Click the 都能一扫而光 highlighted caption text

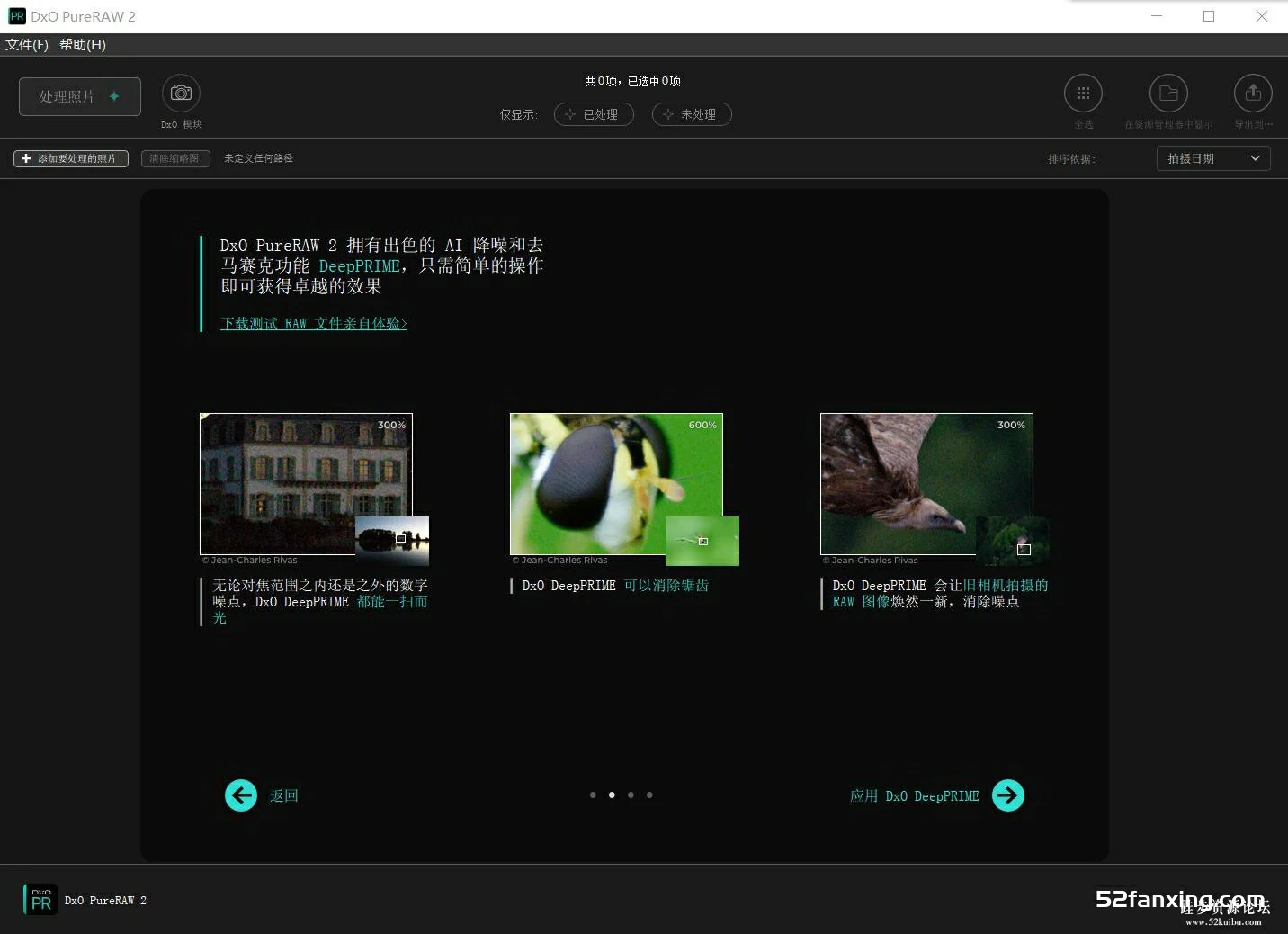[392, 601]
